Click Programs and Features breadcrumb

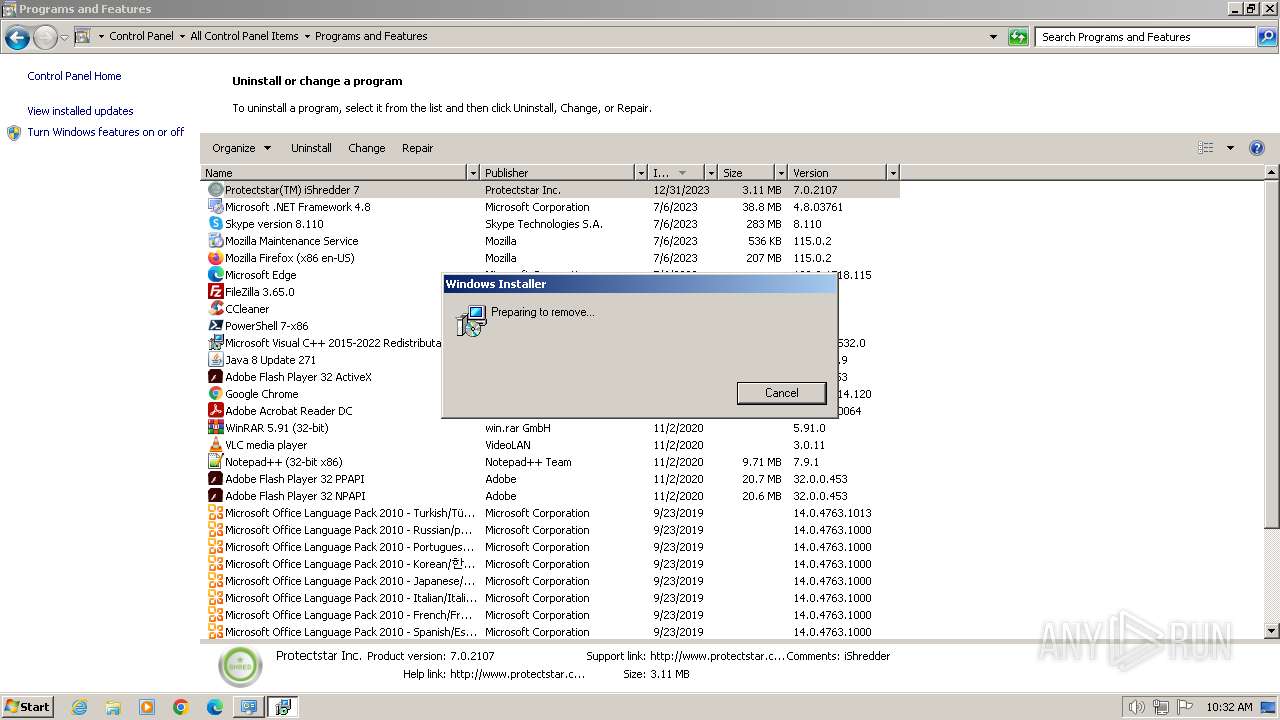(371, 36)
